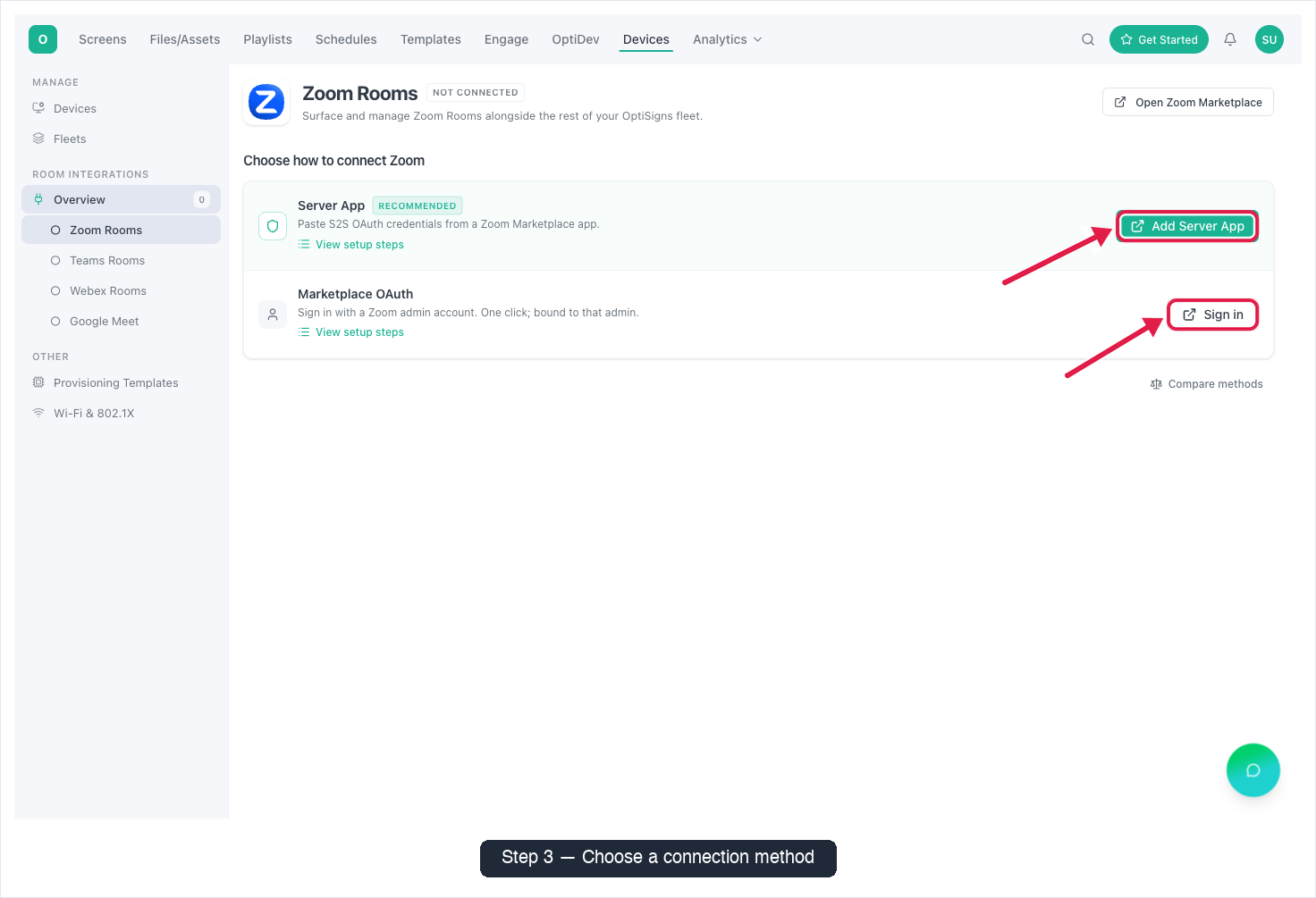The height and width of the screenshot is (898, 1316).
Task: Select the Engage tab
Action: pyautogui.click(x=507, y=39)
